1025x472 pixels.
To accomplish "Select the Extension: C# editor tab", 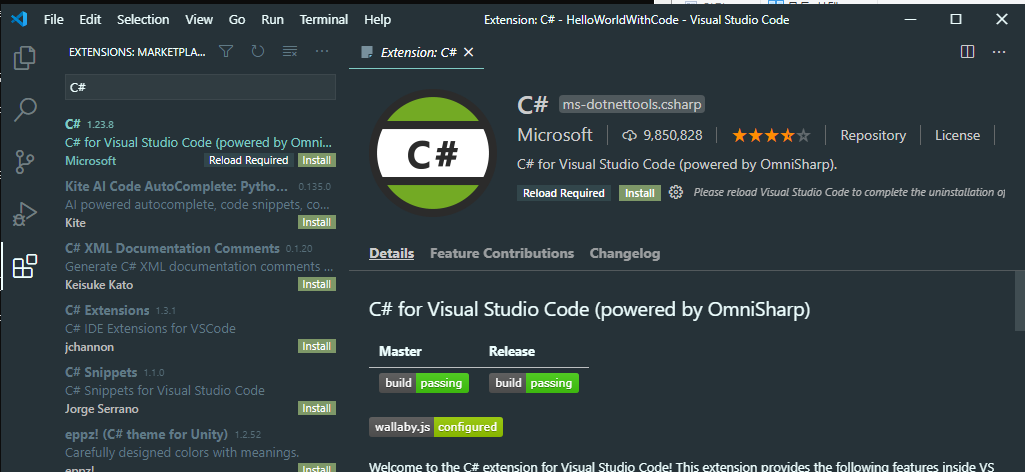I will pyautogui.click(x=418, y=52).
